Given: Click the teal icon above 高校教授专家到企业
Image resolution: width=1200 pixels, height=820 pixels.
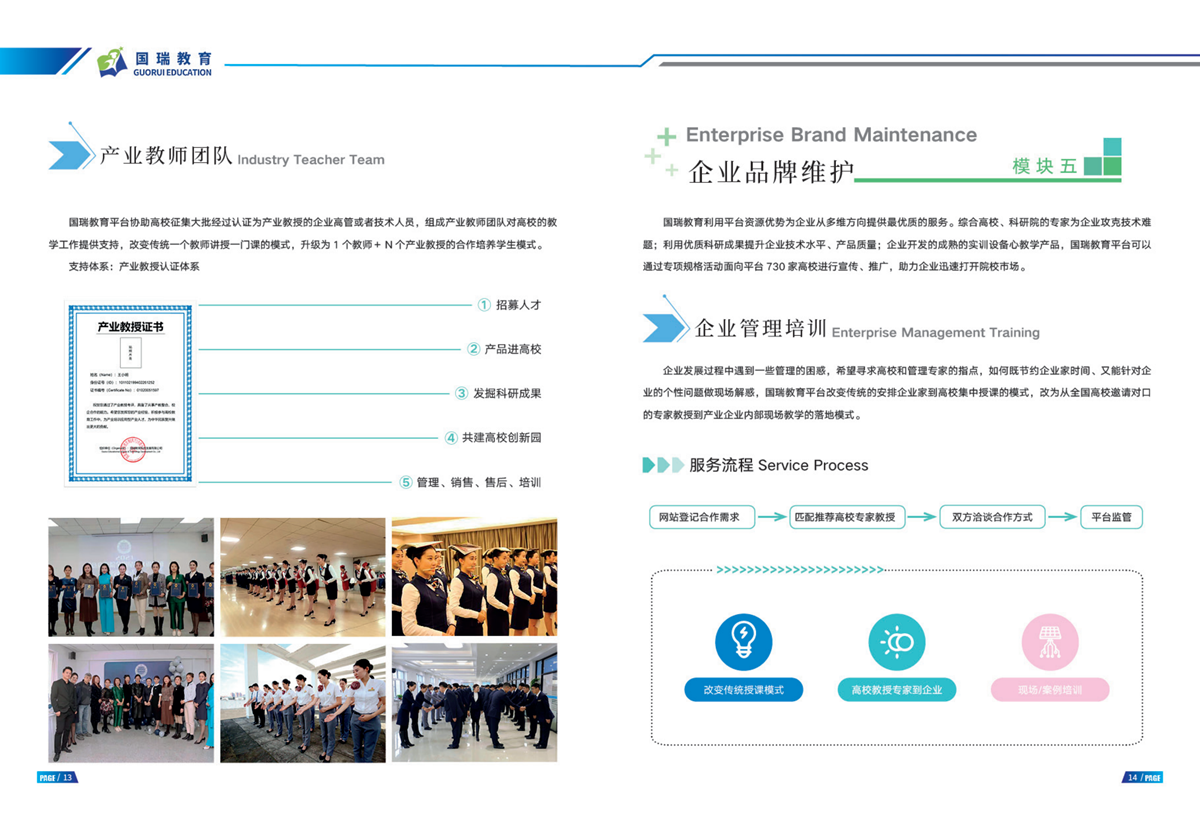Looking at the screenshot, I should [896, 641].
